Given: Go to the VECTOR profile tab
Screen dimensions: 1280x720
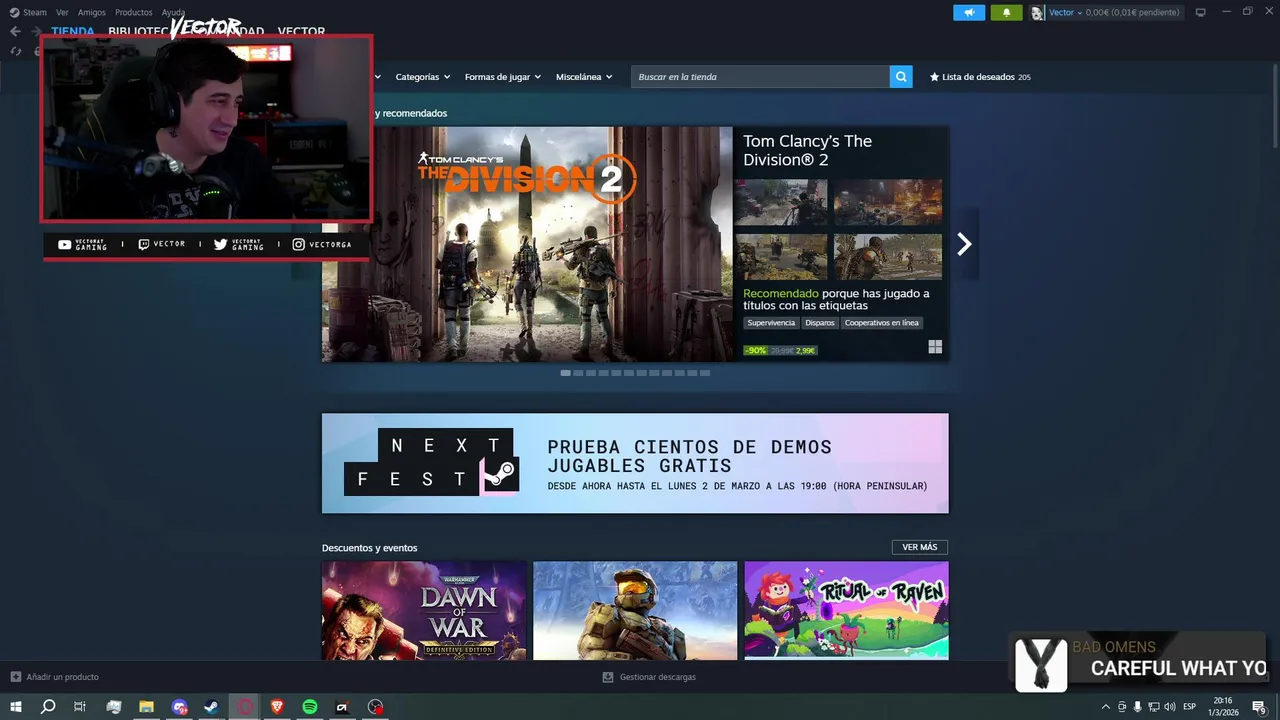Looking at the screenshot, I should click(x=301, y=32).
